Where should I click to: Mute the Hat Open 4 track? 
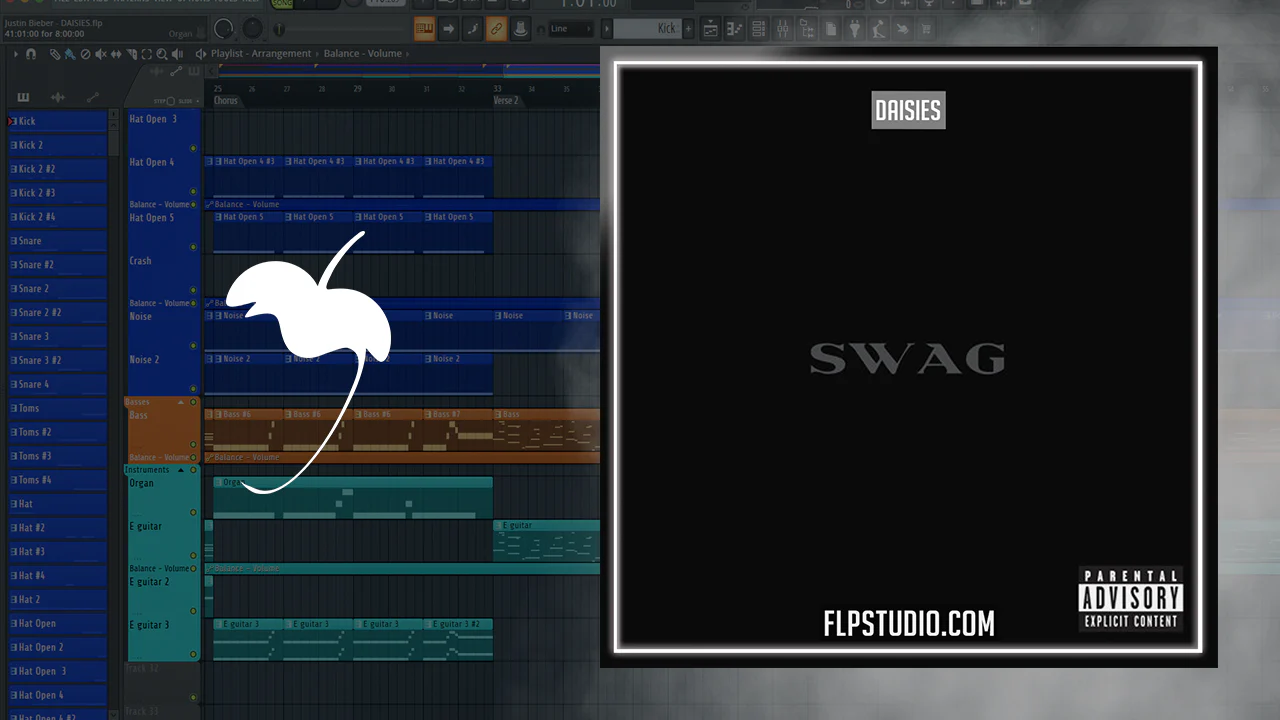(193, 192)
